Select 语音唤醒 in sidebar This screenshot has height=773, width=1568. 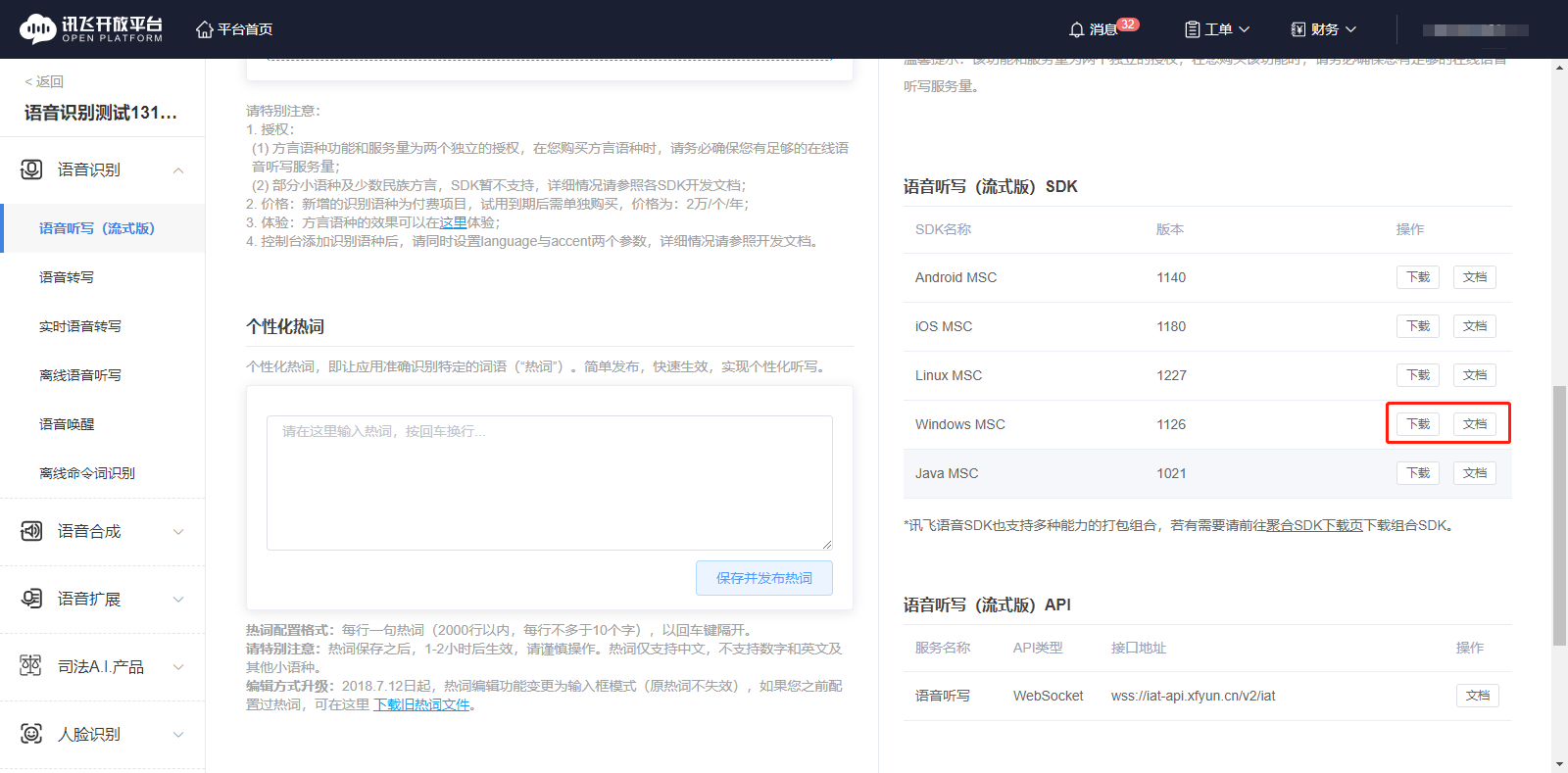click(x=67, y=424)
